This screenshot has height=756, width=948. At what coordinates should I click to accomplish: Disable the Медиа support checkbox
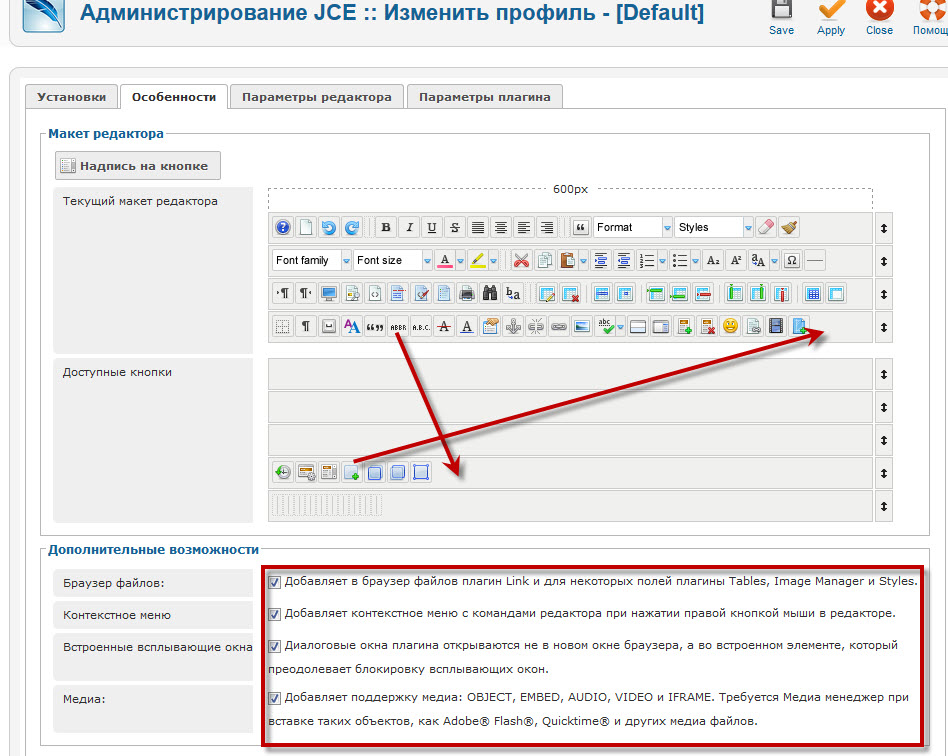(274, 698)
